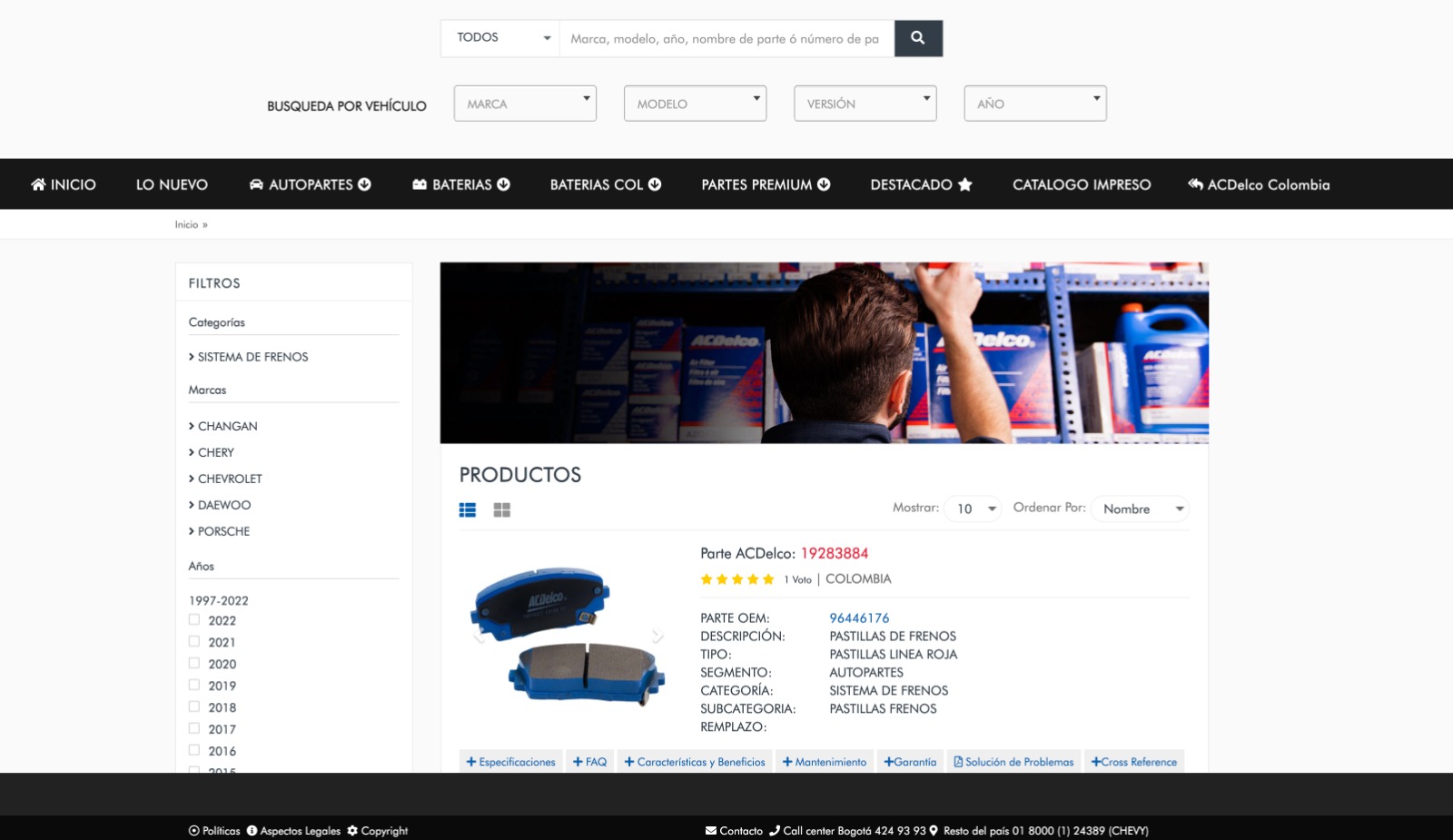Click the five-star rating of part 19283884
The height and width of the screenshot is (840, 1453).
(x=737, y=579)
